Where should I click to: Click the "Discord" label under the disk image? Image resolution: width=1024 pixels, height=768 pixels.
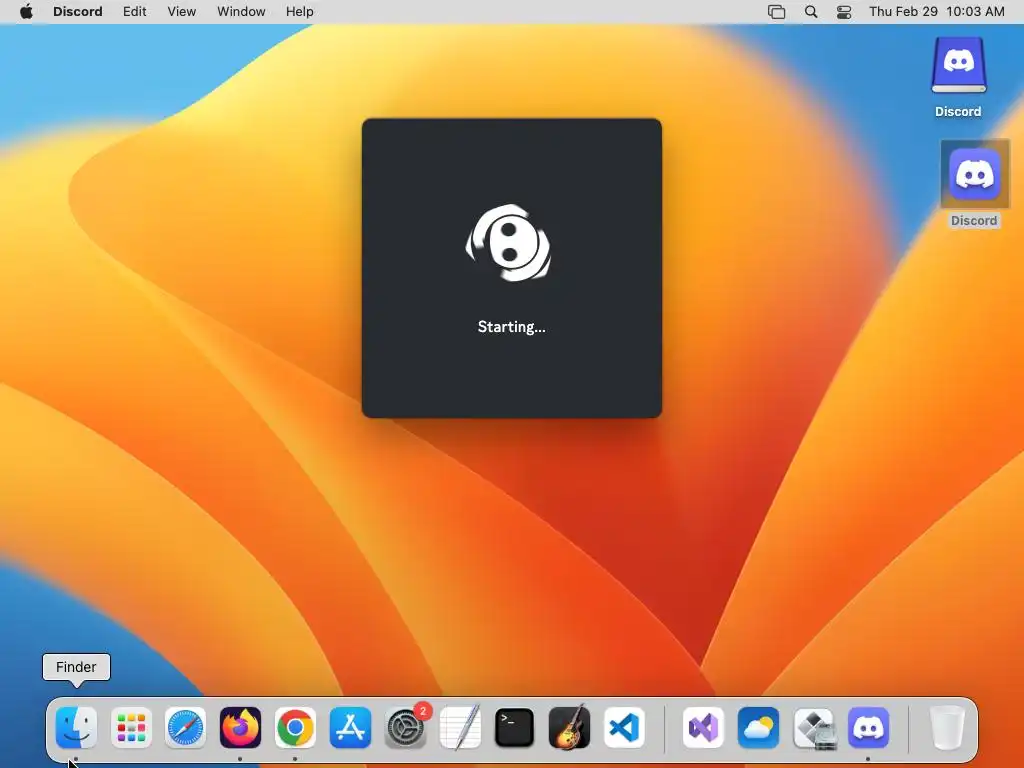tap(958, 112)
